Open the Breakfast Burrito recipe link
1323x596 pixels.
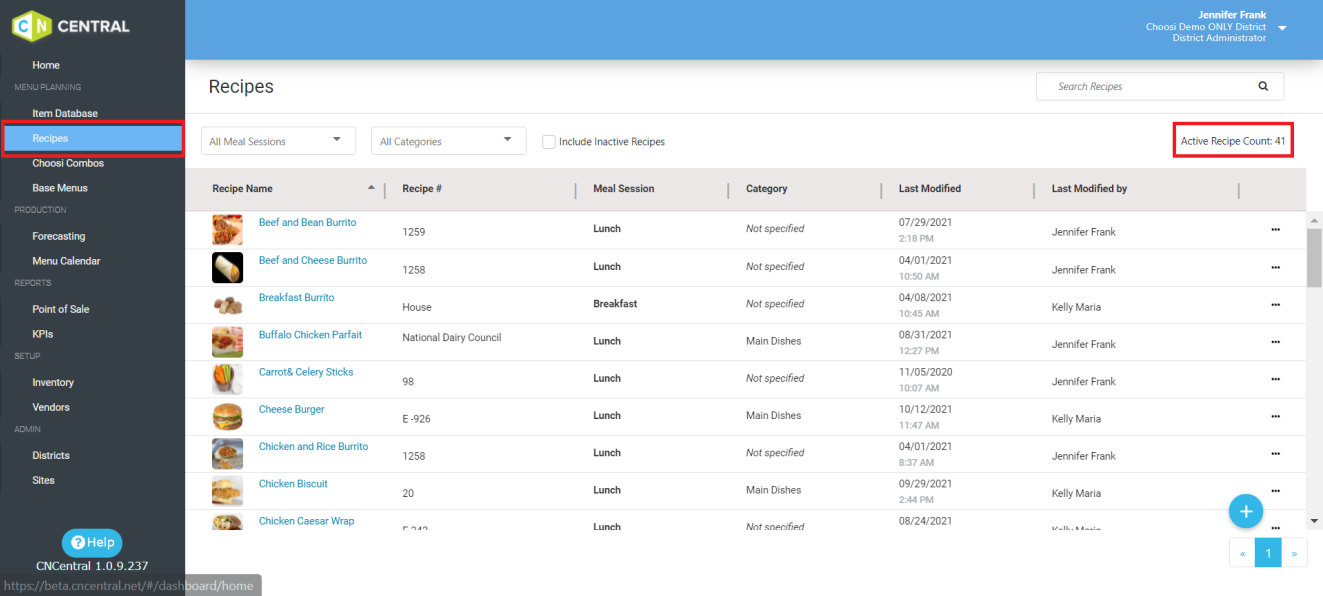(x=296, y=298)
